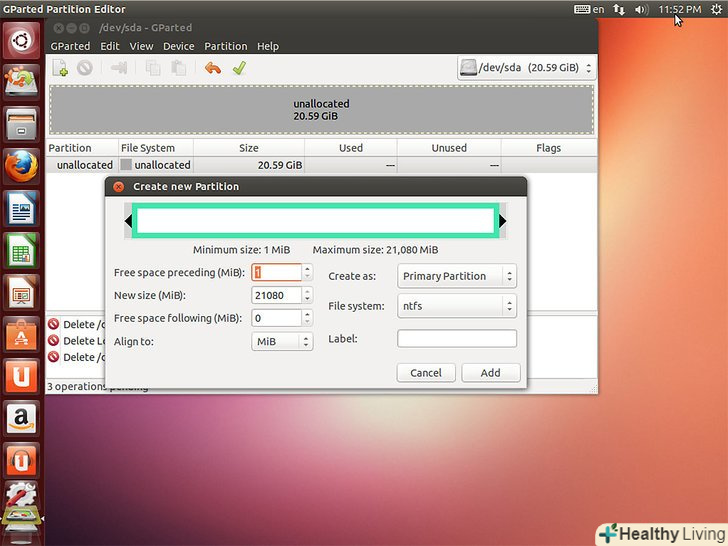Open the Partition menu
The width and height of the screenshot is (728, 546).
click(226, 46)
